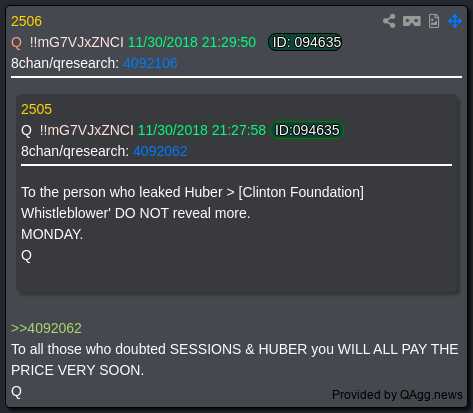Follow the >>4092062 reply reference
Screen dimensions: 473x413
click(x=46, y=328)
